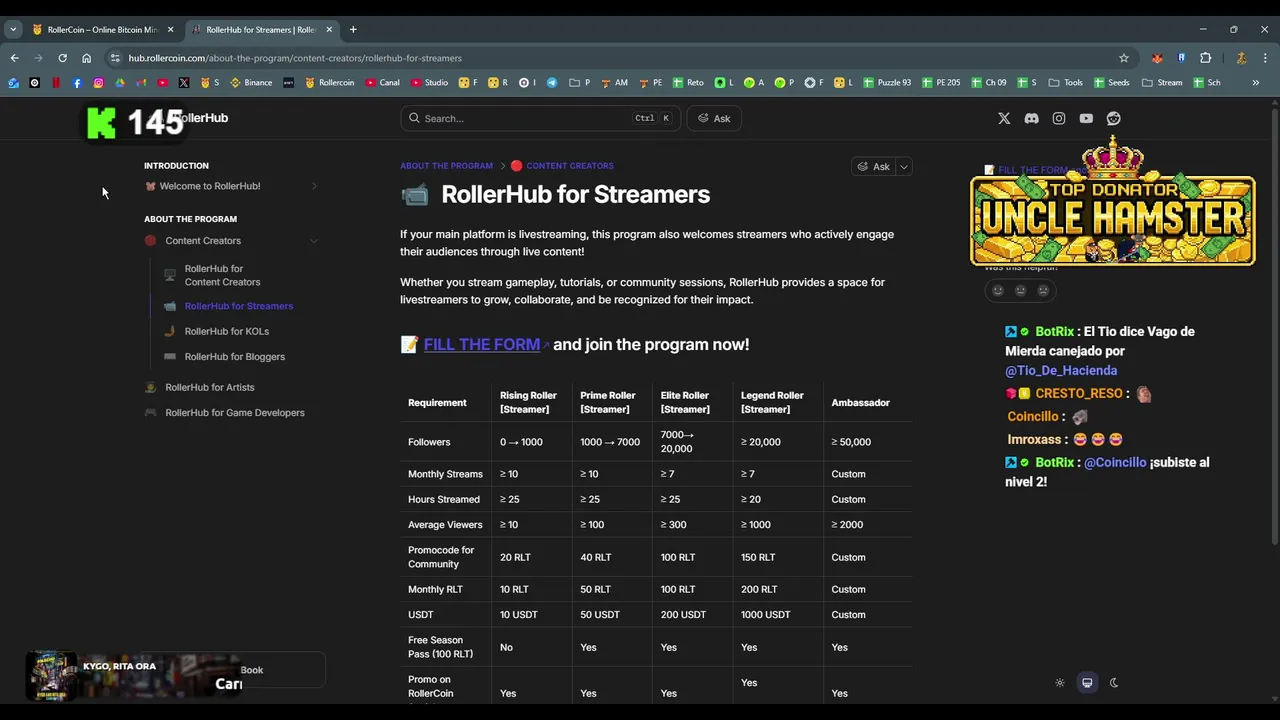
Task: Open Puzzle 93 bookmark
Action: point(886,83)
